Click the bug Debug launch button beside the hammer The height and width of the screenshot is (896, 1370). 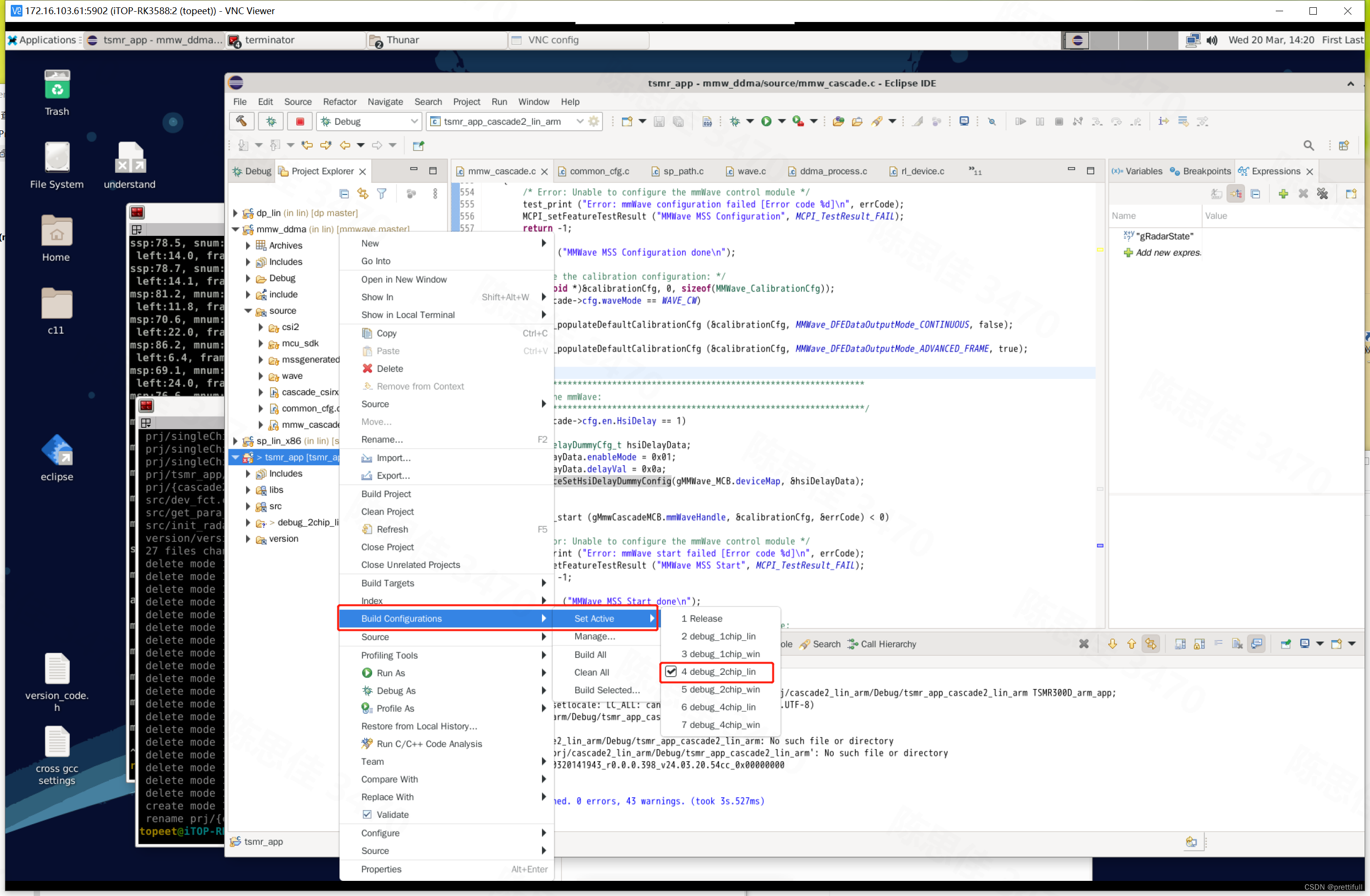click(271, 122)
